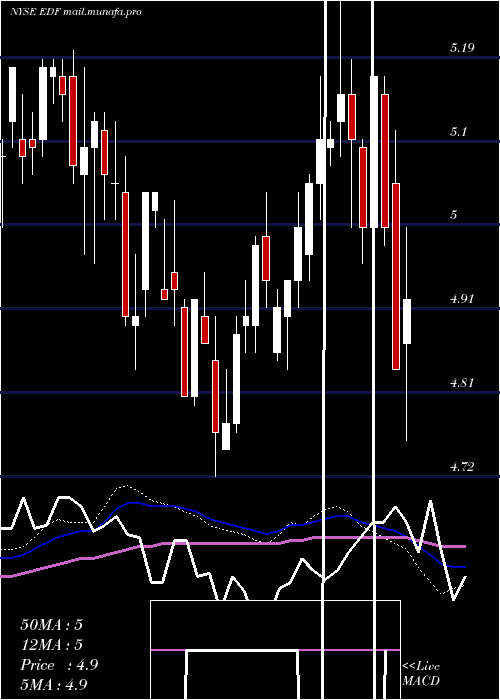Select the 5.1 price axis label
The image size is (500, 700).
click(x=460, y=132)
